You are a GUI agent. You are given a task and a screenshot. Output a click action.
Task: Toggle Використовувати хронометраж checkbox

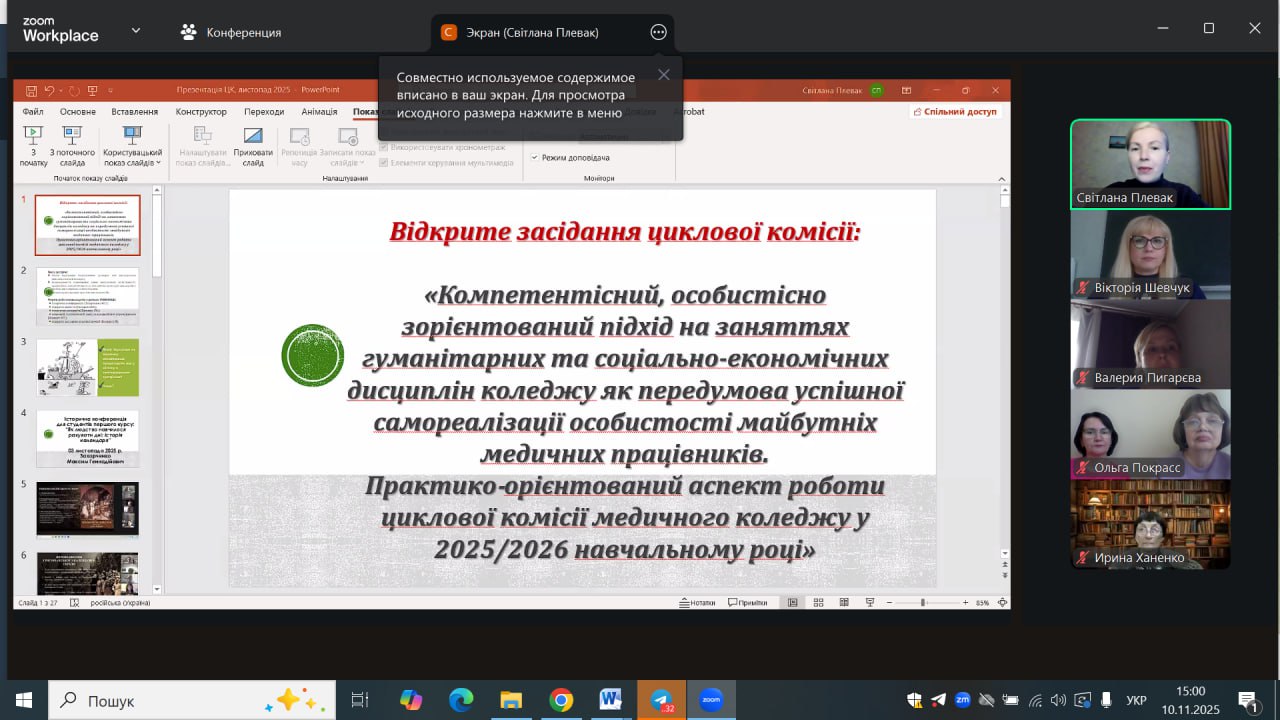384,147
